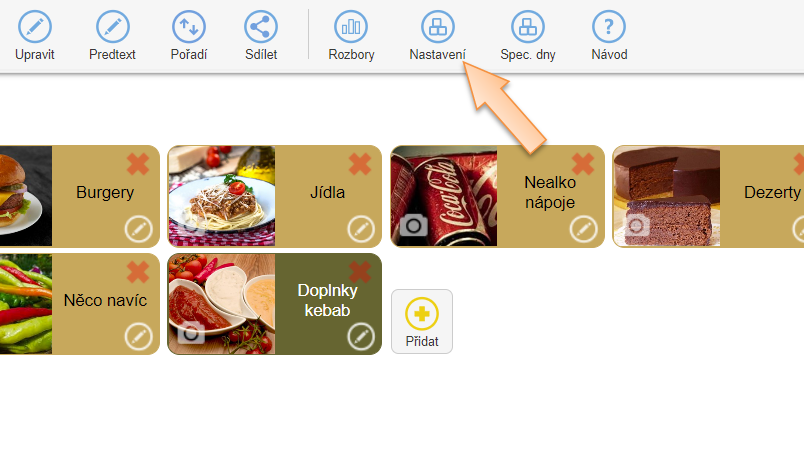Edit the Doplnky kebab category pencil
The height and width of the screenshot is (463, 804).
[361, 336]
